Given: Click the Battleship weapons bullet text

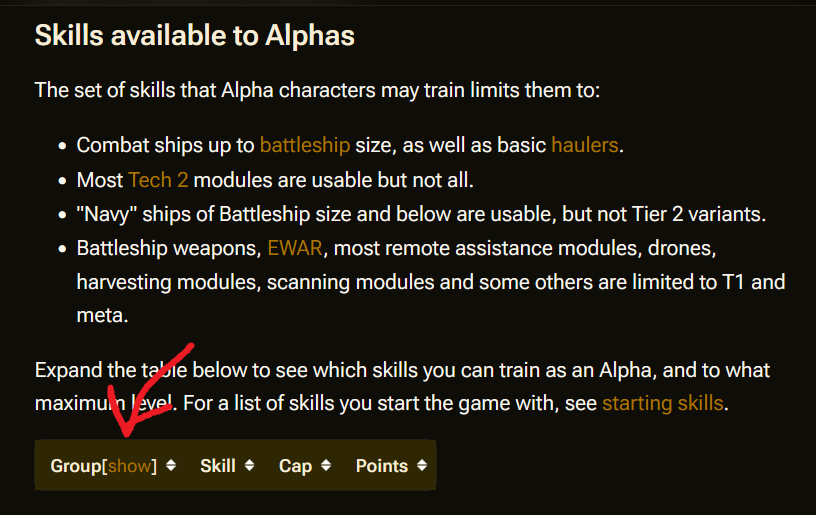Looking at the screenshot, I should 431,281.
